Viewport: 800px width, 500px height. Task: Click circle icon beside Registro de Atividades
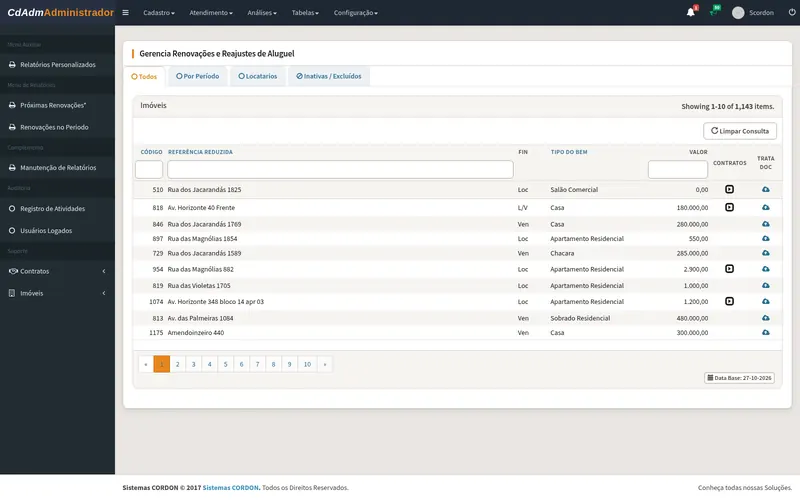12,209
